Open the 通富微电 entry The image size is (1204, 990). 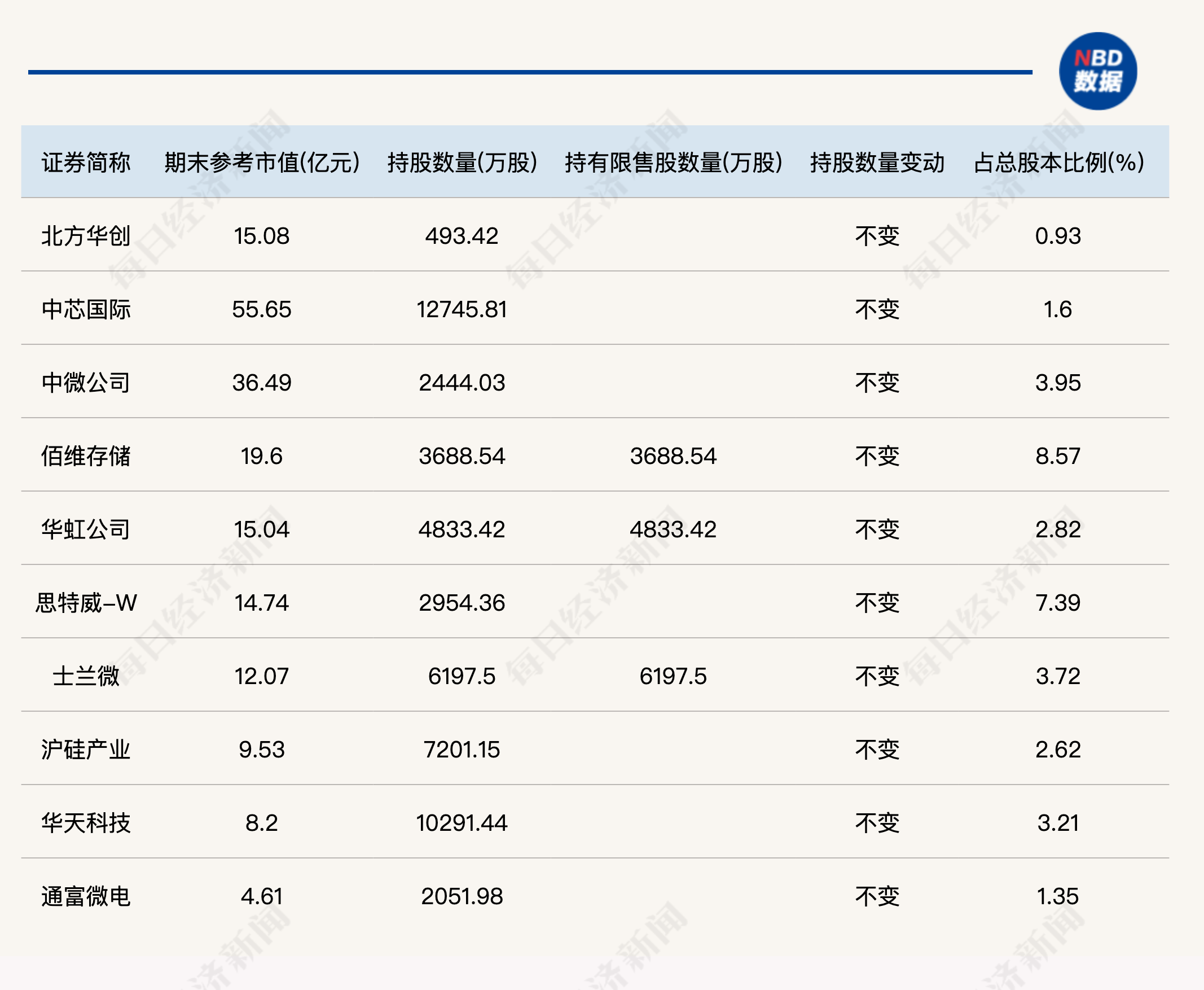click(x=86, y=896)
